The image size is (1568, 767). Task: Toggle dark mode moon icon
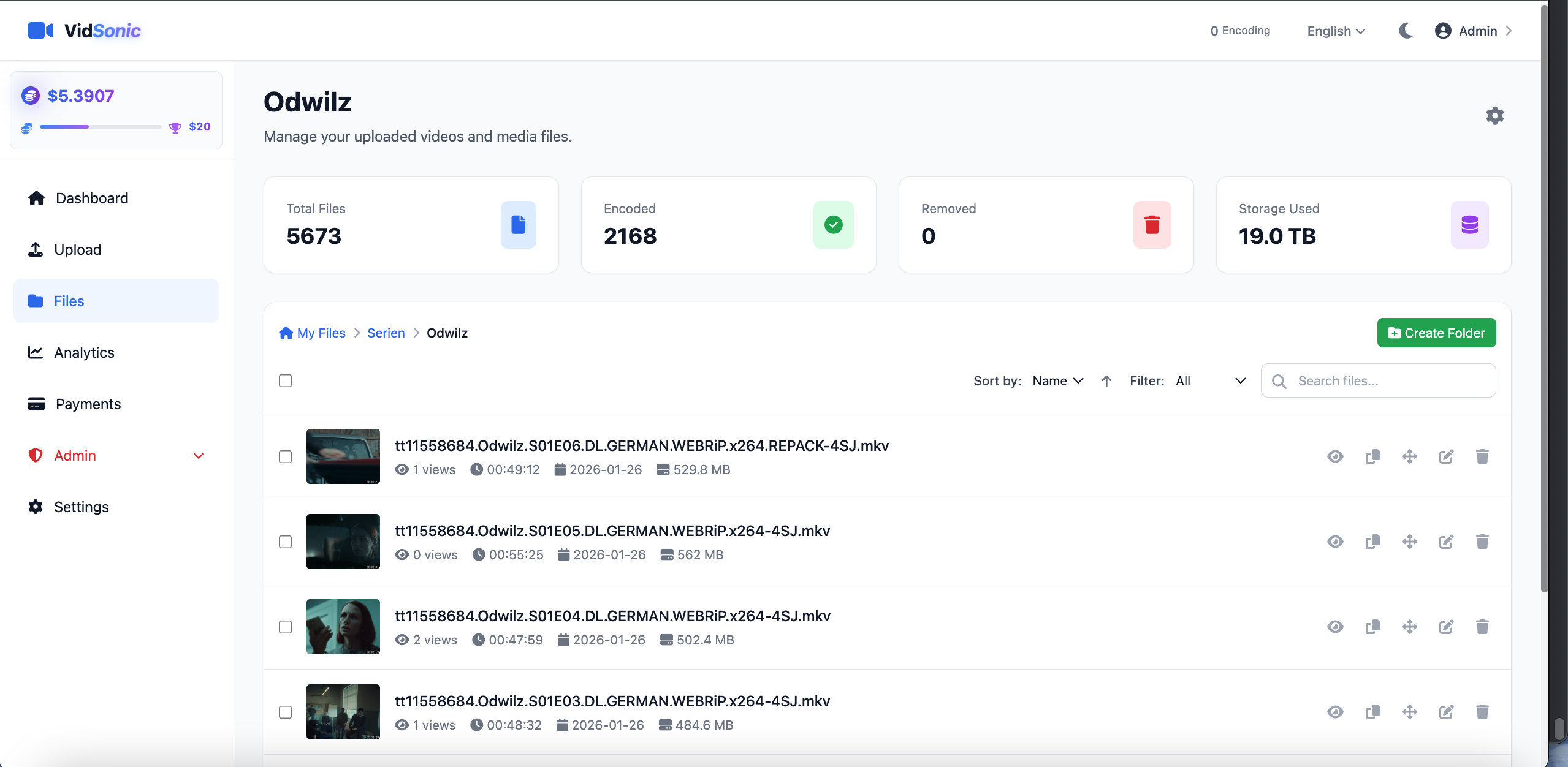pyautogui.click(x=1406, y=31)
